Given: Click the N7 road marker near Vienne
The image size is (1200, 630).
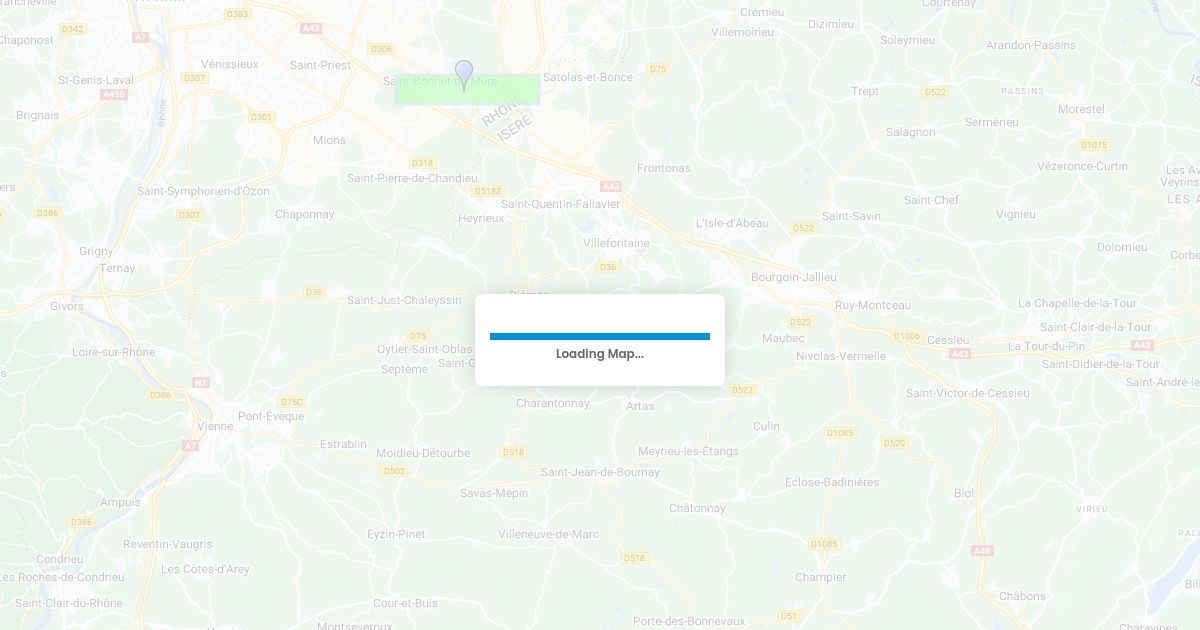Looking at the screenshot, I should (x=201, y=382).
